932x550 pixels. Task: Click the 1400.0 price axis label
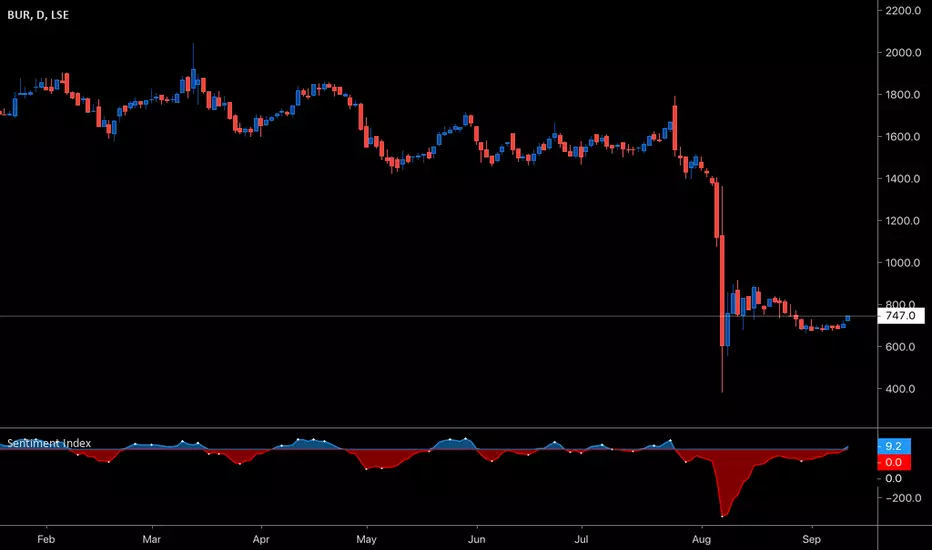coord(903,178)
